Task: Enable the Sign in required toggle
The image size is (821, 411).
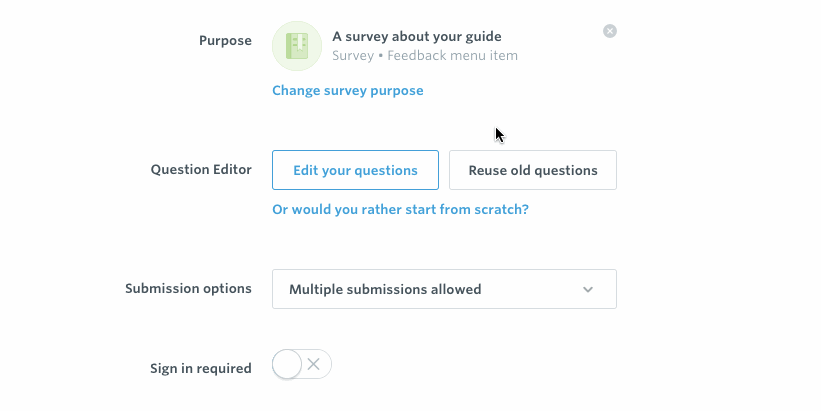Action: [x=302, y=364]
